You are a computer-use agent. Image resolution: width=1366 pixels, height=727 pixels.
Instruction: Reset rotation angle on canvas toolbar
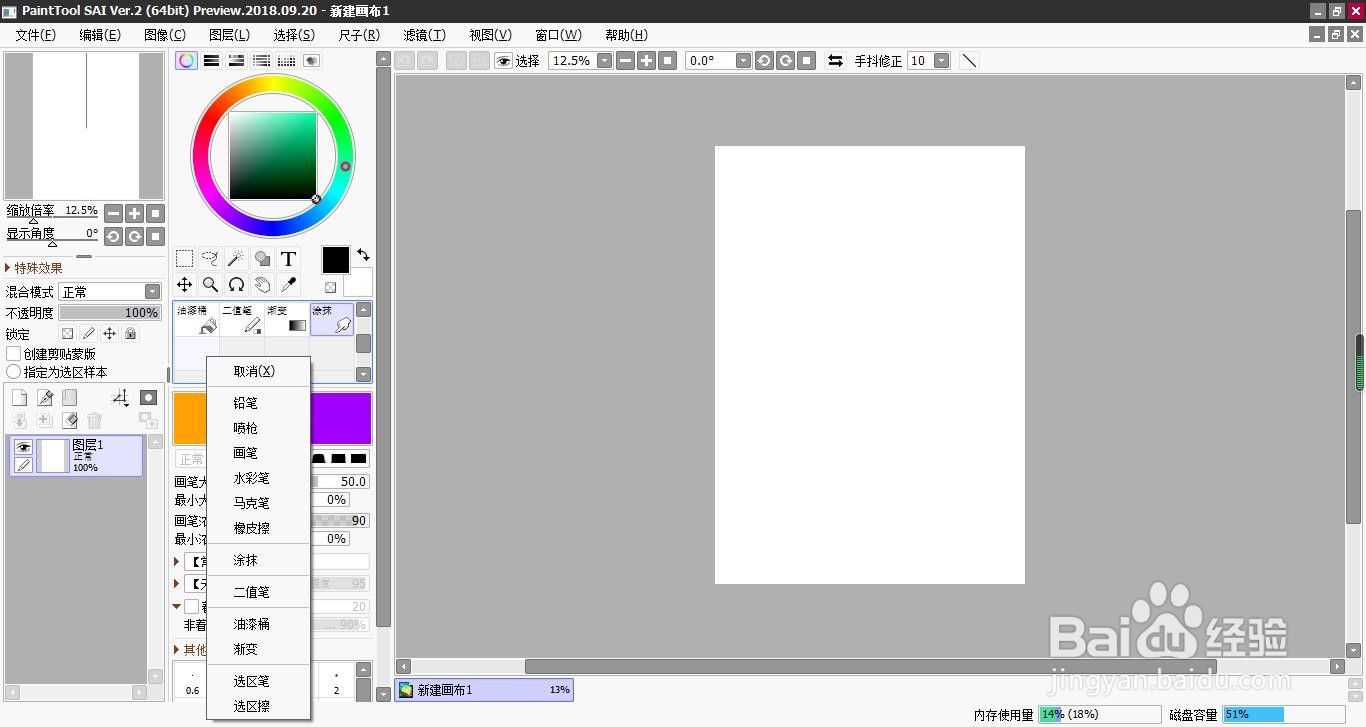point(808,61)
